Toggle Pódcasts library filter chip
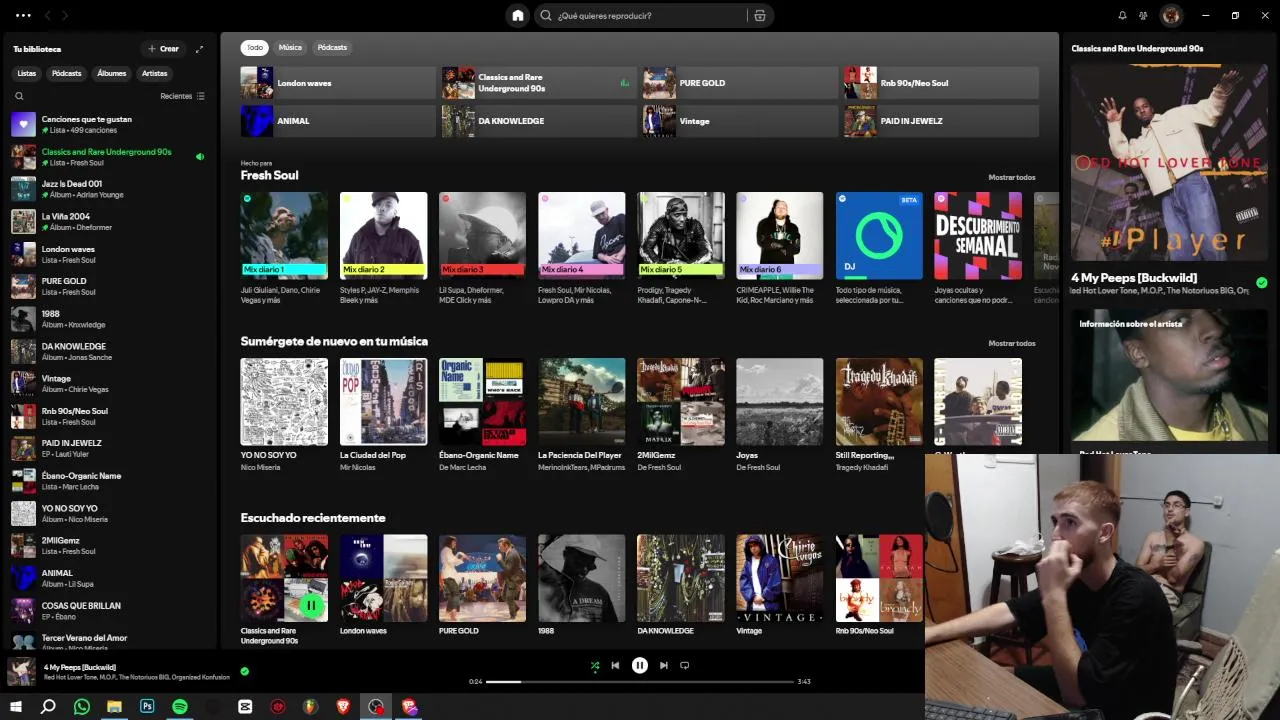The image size is (1280, 720). click(67, 73)
